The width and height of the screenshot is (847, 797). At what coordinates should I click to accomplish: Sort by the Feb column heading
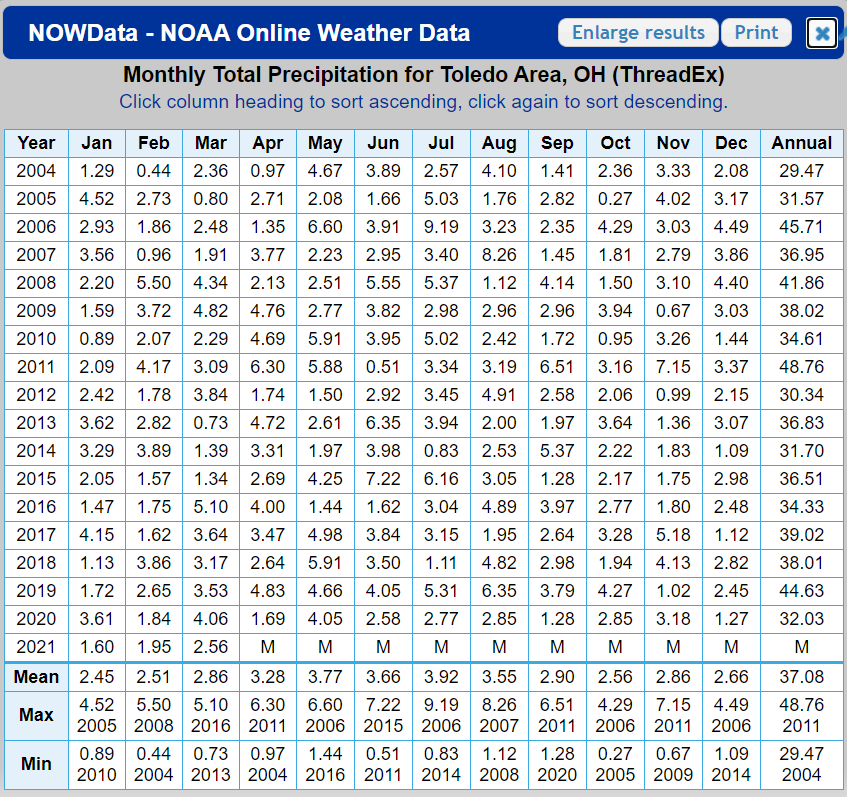coord(154,143)
